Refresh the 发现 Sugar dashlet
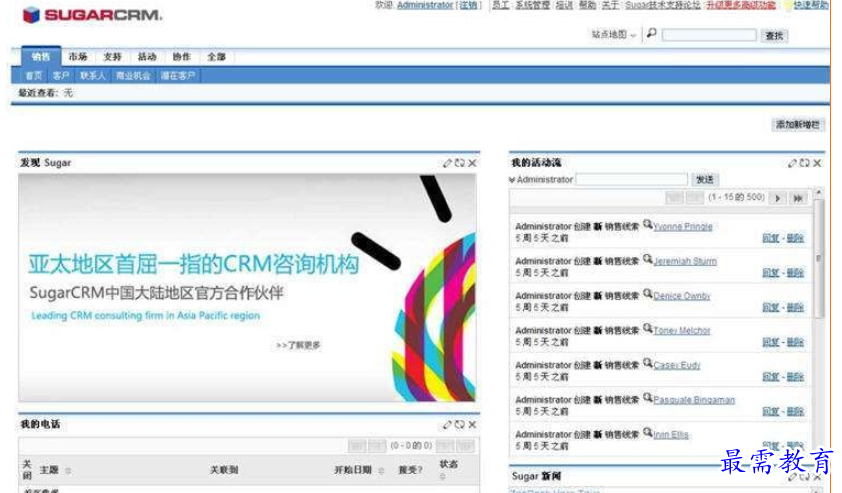The image size is (842, 493). click(x=460, y=163)
